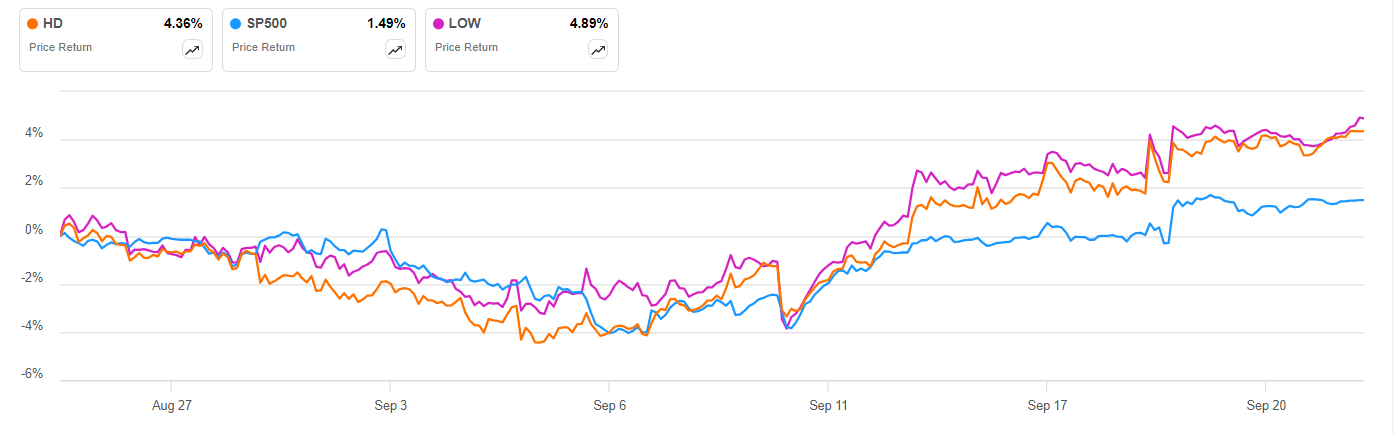The width and height of the screenshot is (1394, 434).
Task: Click the HD price return chart icon
Action: (192, 50)
